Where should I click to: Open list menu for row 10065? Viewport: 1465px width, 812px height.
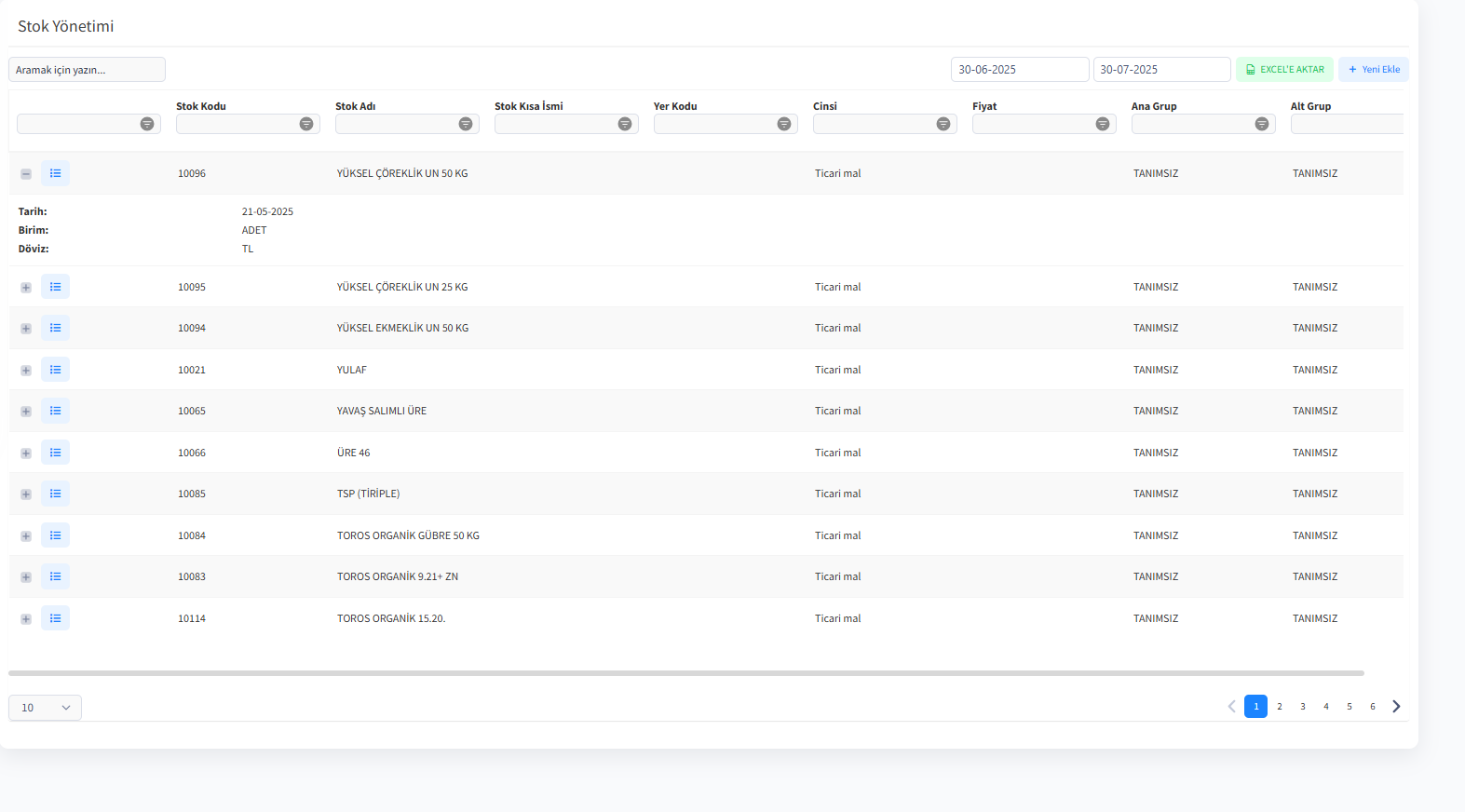coord(55,411)
